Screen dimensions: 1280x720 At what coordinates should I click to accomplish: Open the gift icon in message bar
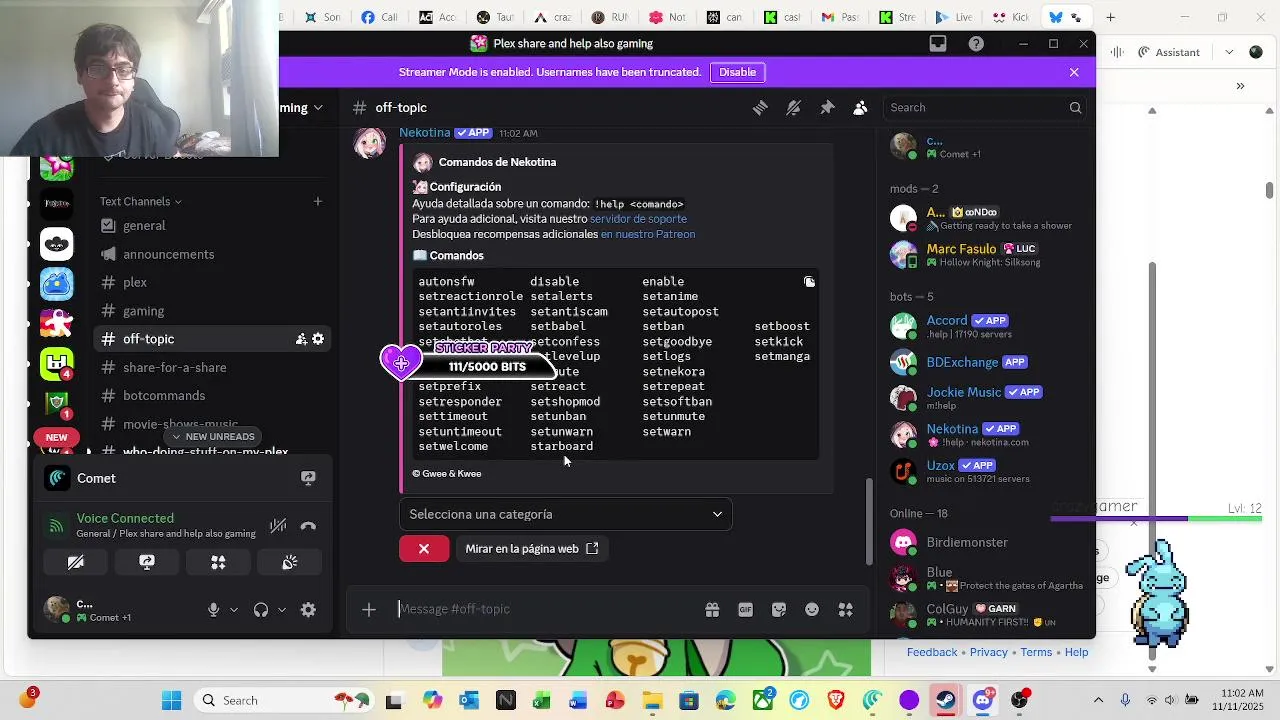(x=712, y=610)
